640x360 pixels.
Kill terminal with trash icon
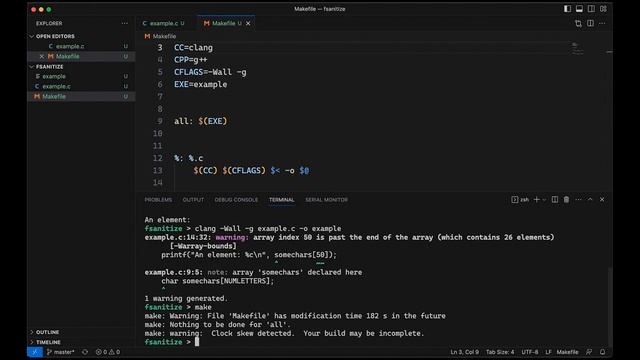567,200
